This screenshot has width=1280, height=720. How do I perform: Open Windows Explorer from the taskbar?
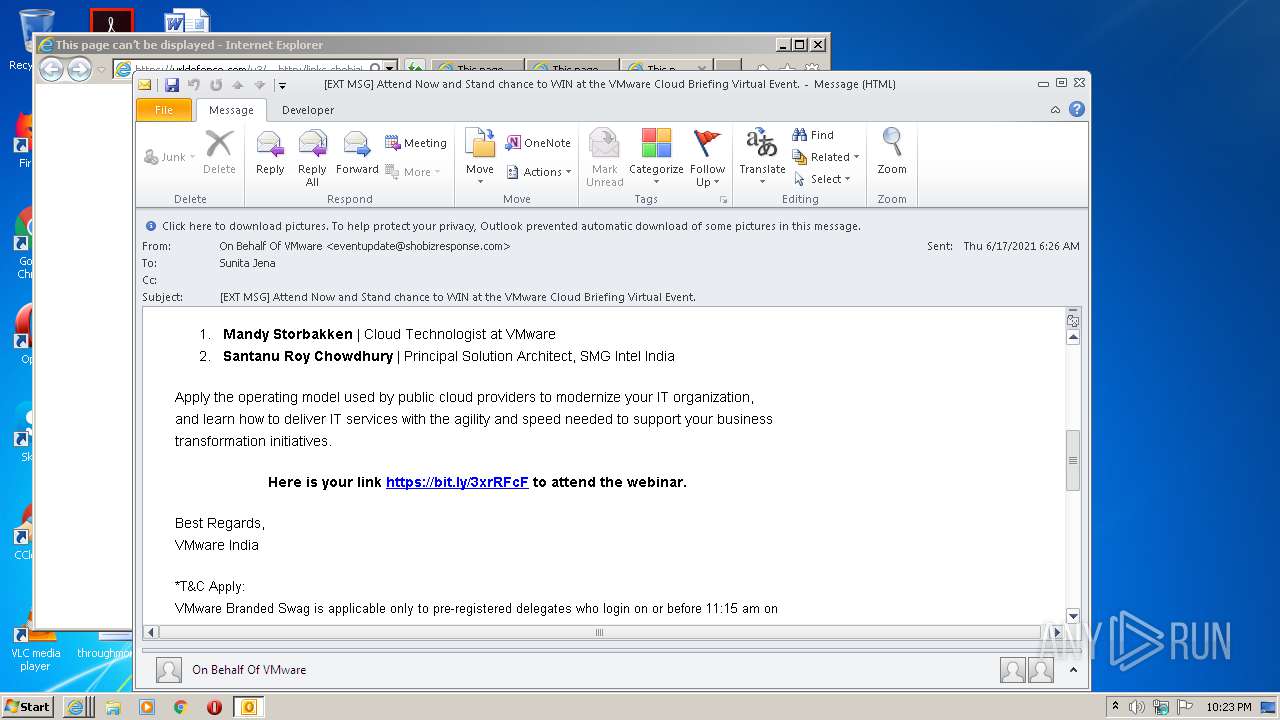pyautogui.click(x=113, y=707)
